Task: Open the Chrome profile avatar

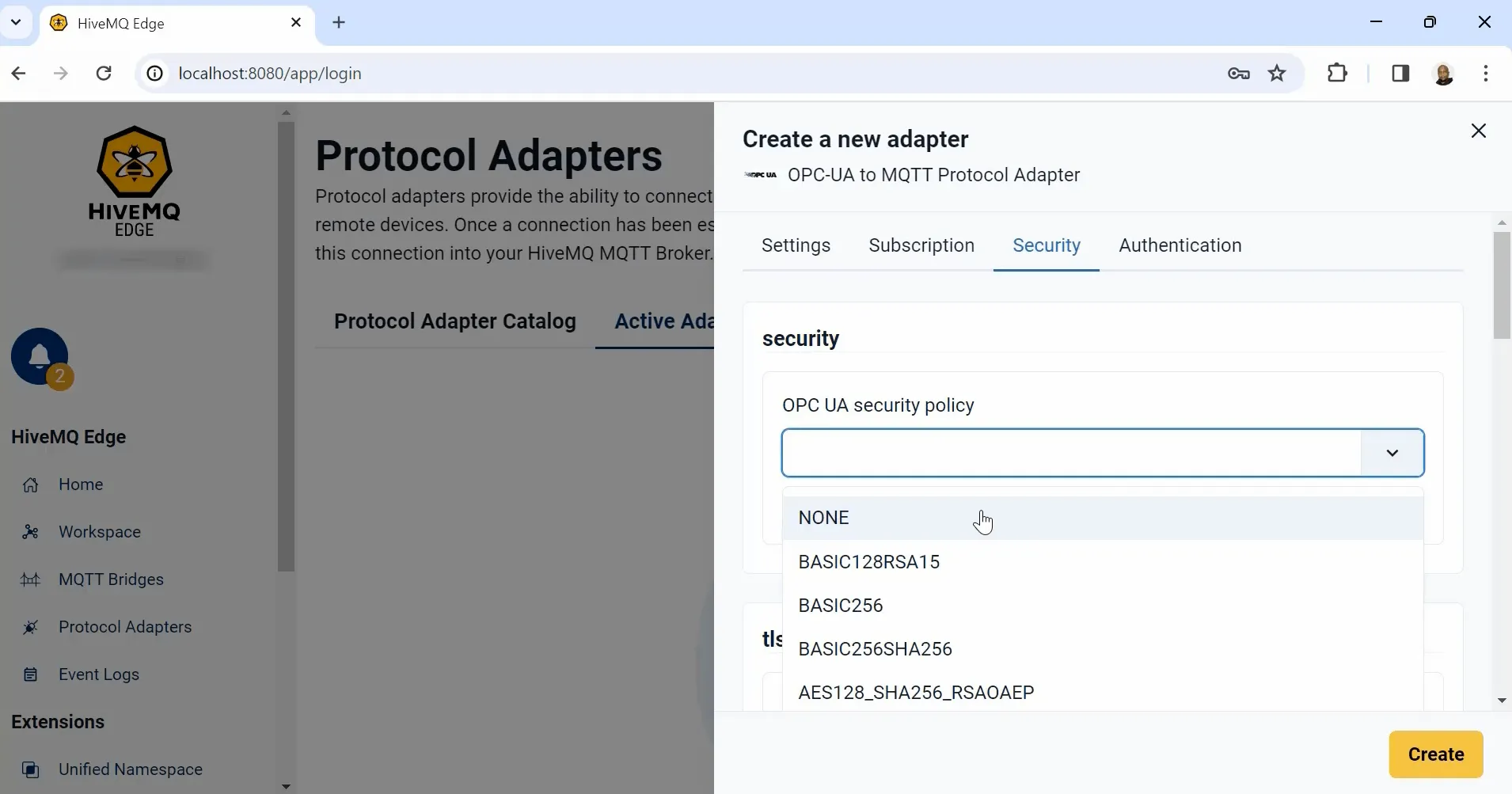Action: click(1444, 74)
